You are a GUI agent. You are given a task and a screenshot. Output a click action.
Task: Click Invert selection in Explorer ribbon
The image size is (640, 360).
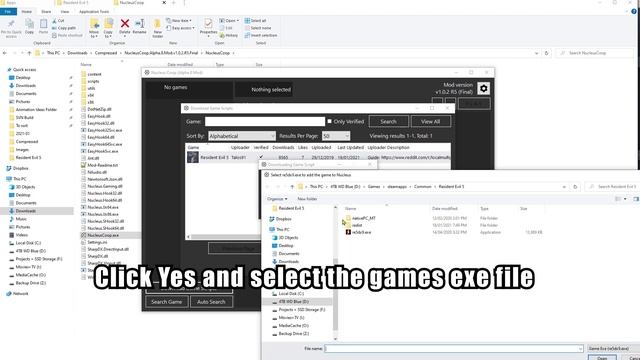[x=261, y=35]
